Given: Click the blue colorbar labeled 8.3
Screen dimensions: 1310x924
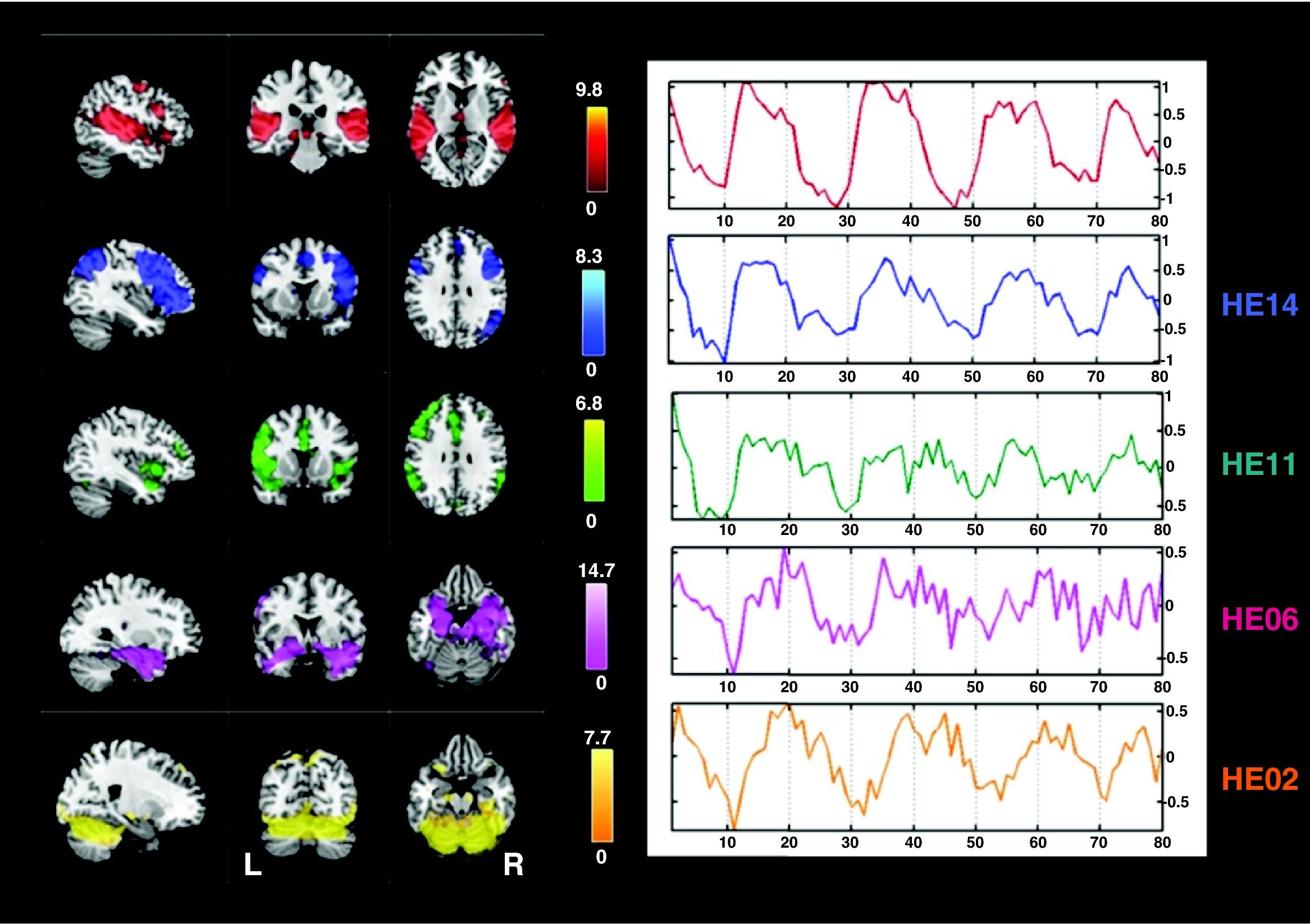Looking at the screenshot, I should tap(594, 313).
